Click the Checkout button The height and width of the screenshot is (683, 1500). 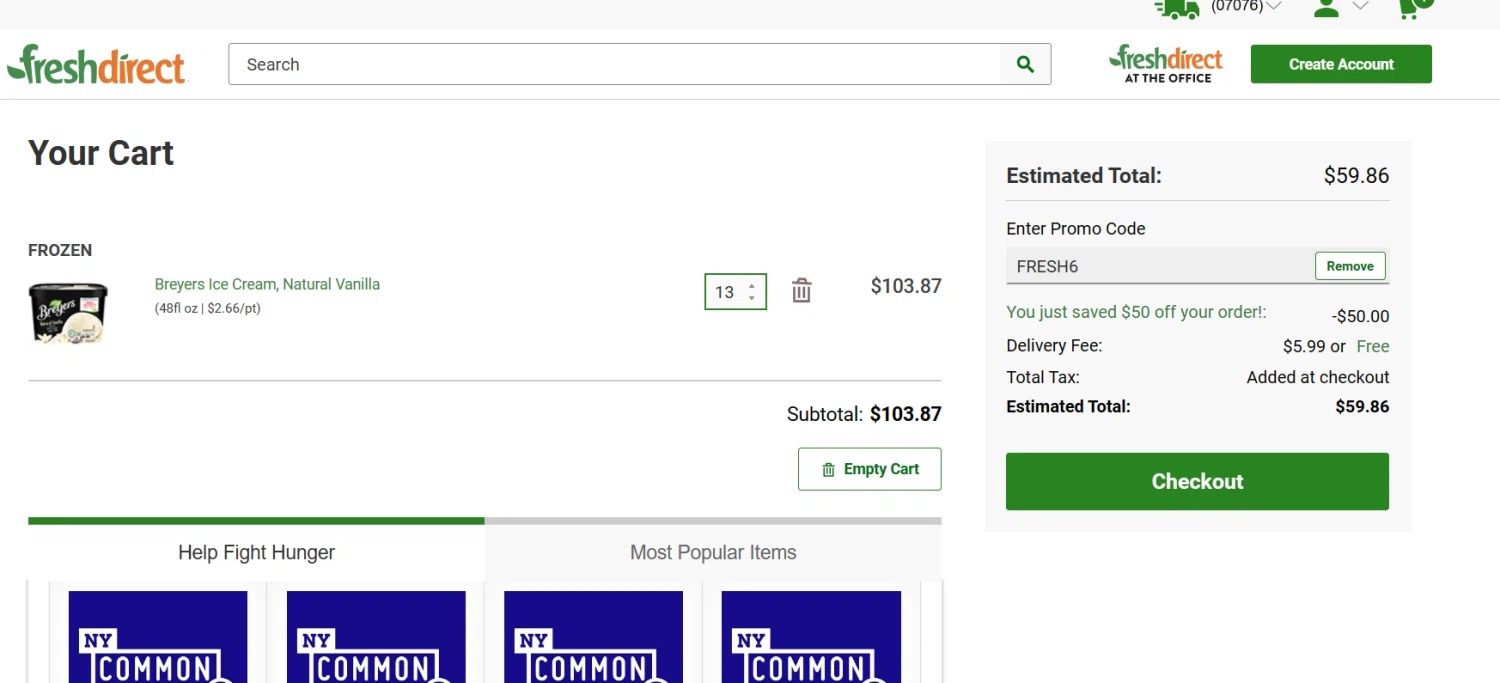[x=1197, y=481]
